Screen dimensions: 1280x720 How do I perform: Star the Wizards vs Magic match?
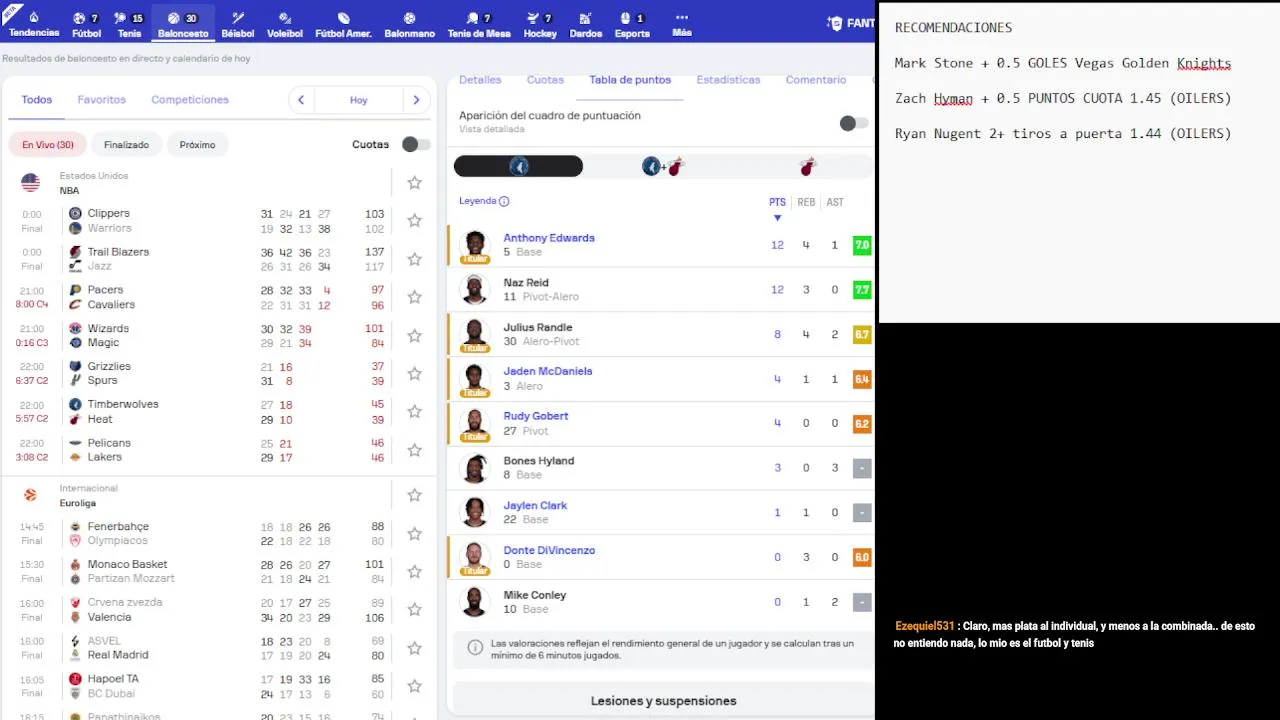[414, 335]
